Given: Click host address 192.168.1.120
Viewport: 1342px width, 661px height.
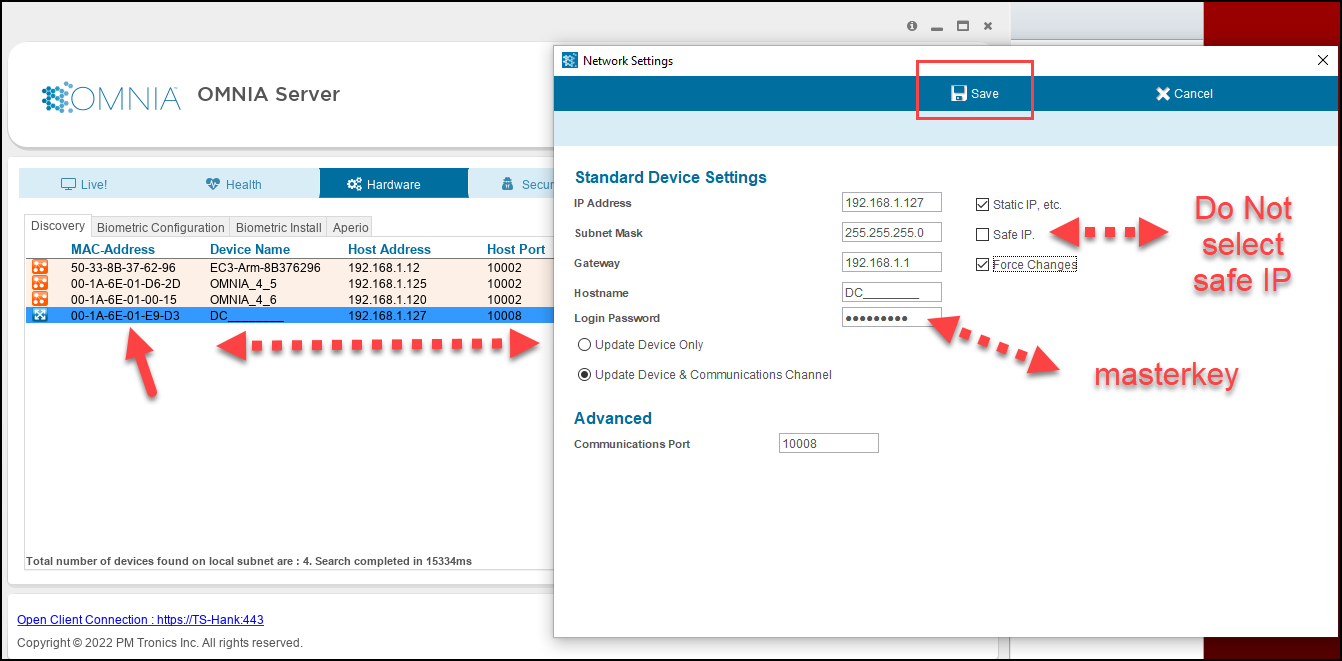Looking at the screenshot, I should pos(388,299).
